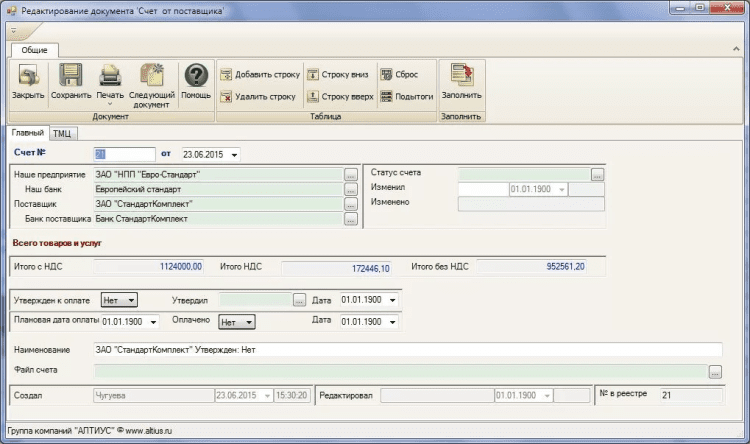The width and height of the screenshot is (750, 444).
Task: Add a row with Добавить строку
Action: pos(259,75)
